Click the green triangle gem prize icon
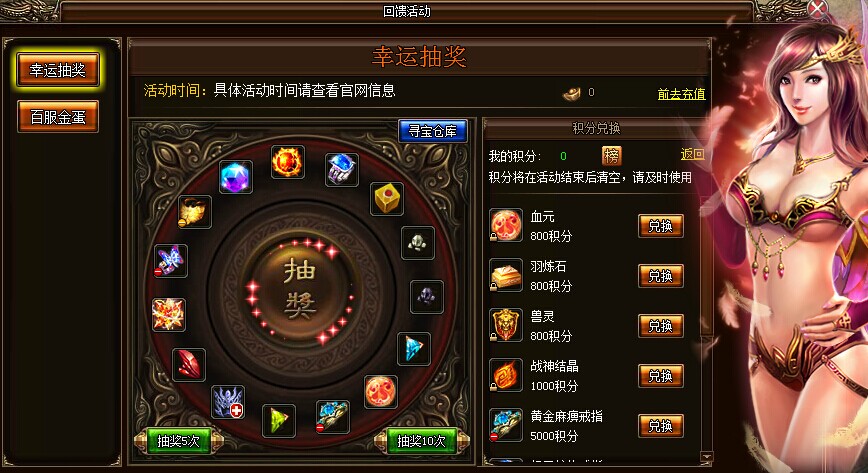 click(278, 420)
